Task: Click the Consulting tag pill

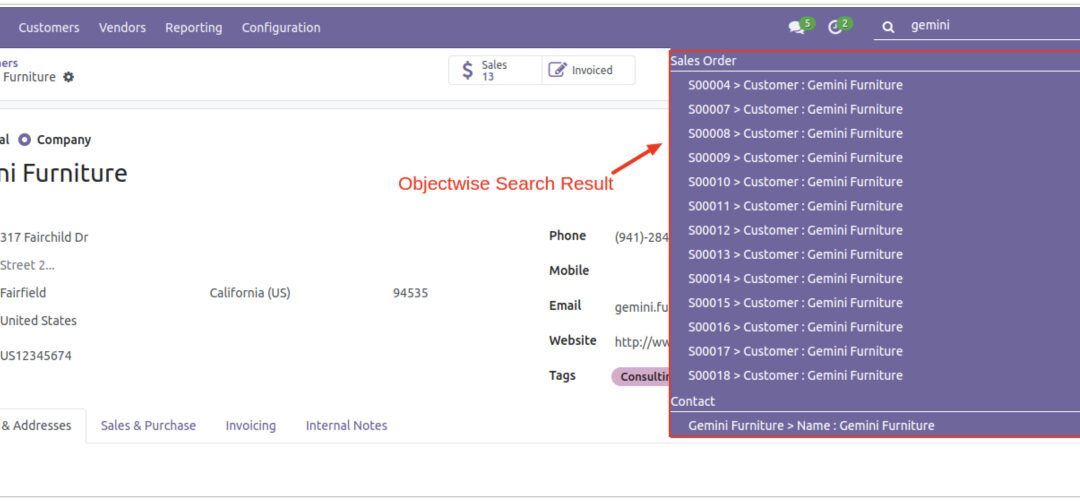Action: click(x=641, y=376)
